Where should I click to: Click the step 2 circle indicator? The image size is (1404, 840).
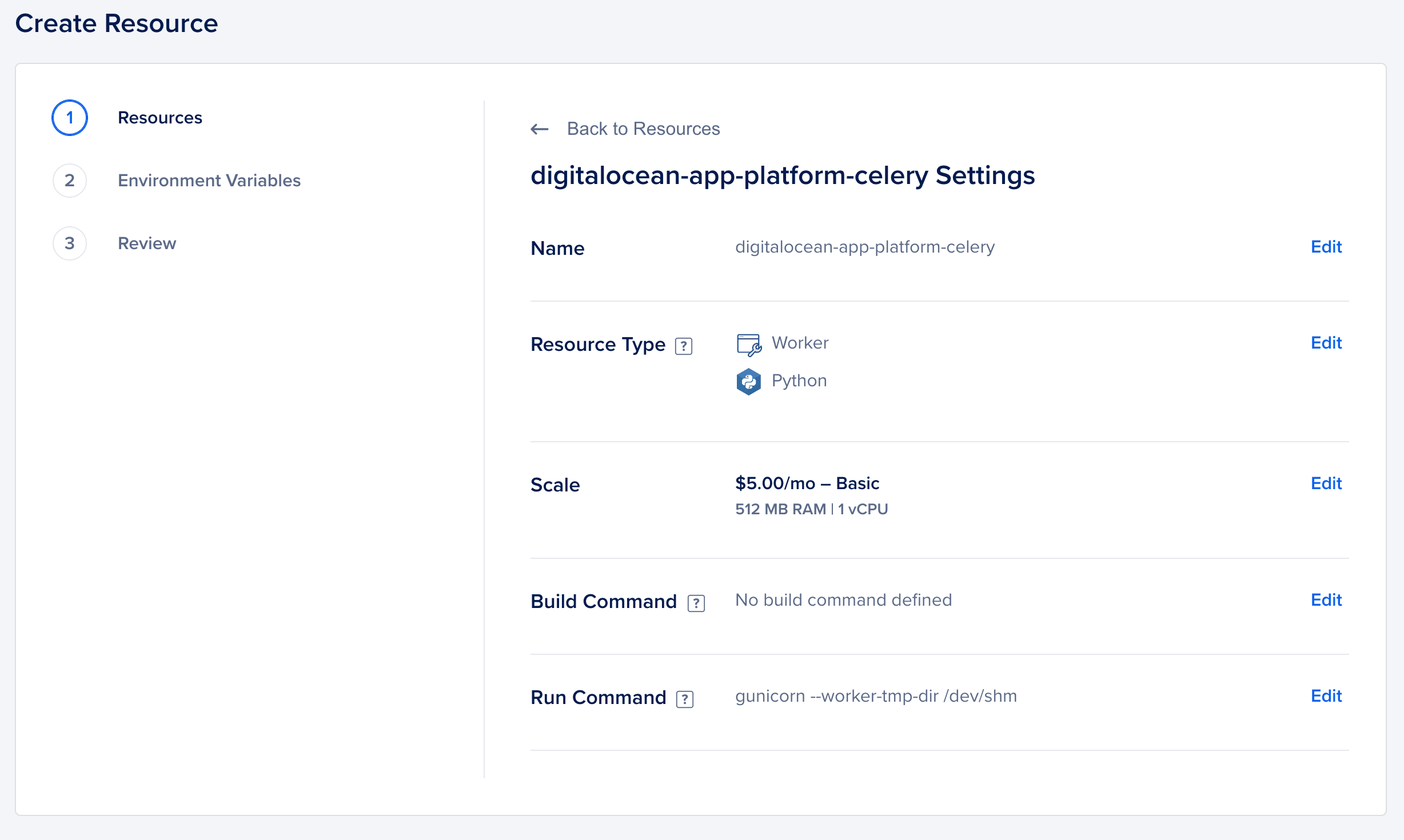[x=69, y=180]
